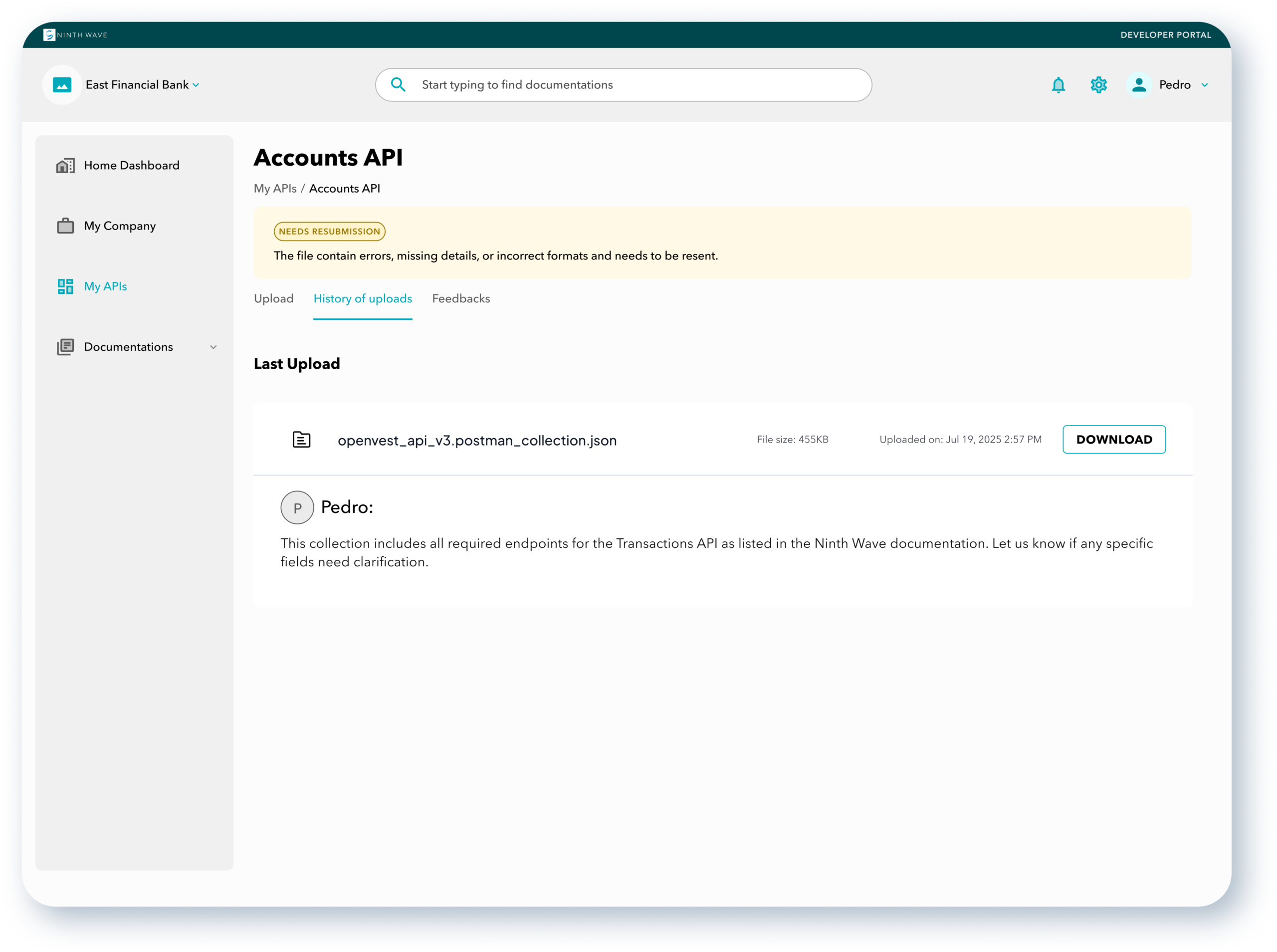Switch to the Feedbacks tab
This screenshot has height=952, width=1277.
(x=461, y=298)
